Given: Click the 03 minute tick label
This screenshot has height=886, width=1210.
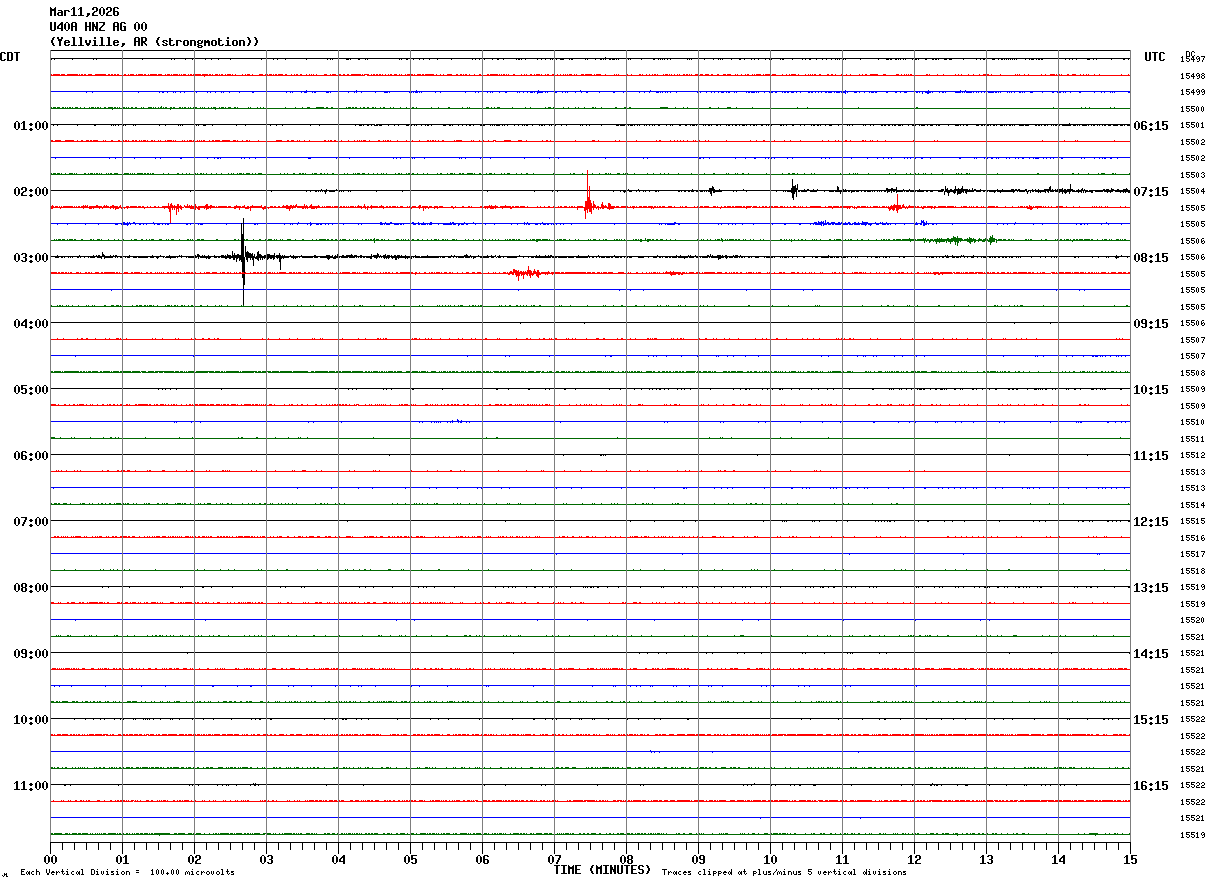Looking at the screenshot, I should point(266,859).
